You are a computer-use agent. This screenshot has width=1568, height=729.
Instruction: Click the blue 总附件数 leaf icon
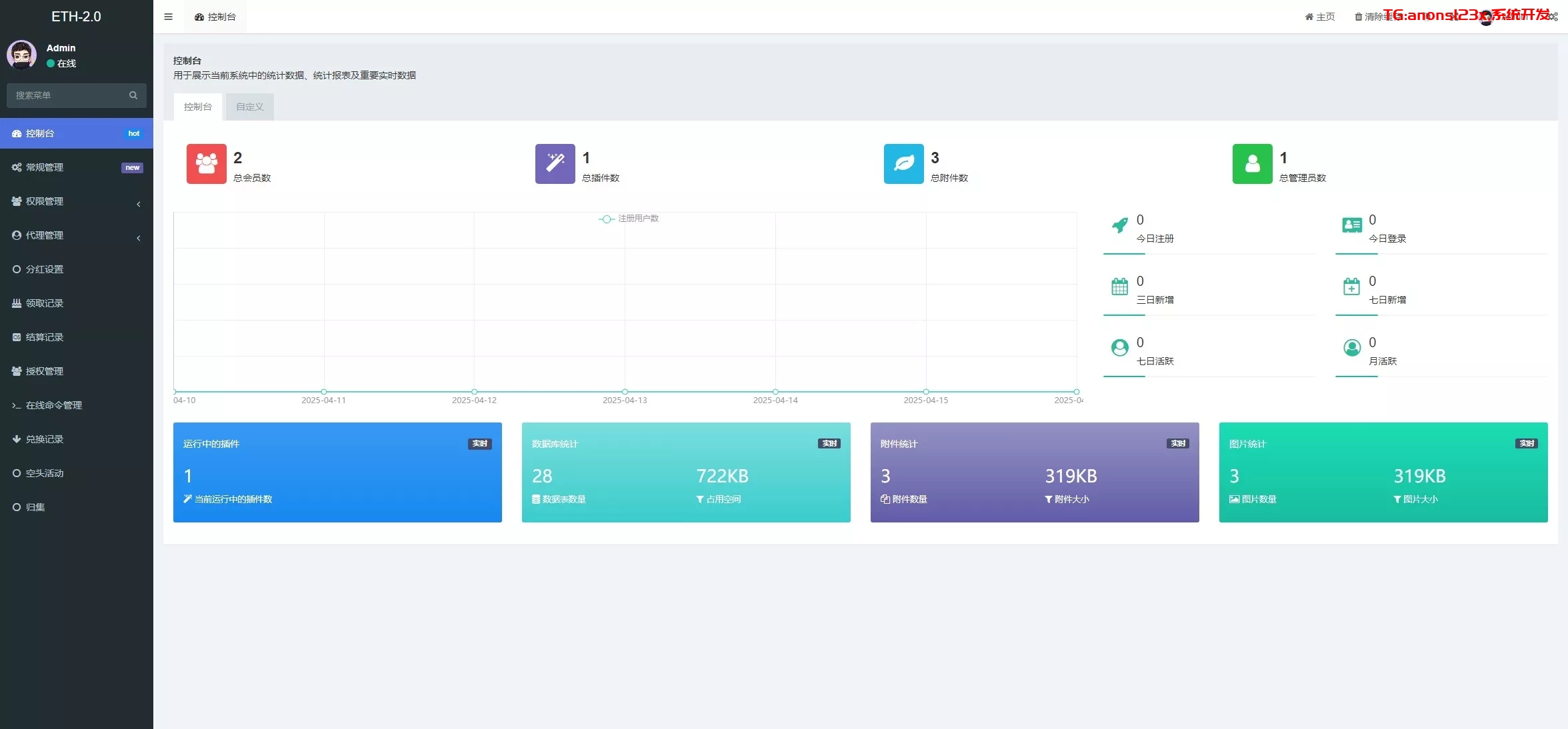[x=903, y=164]
